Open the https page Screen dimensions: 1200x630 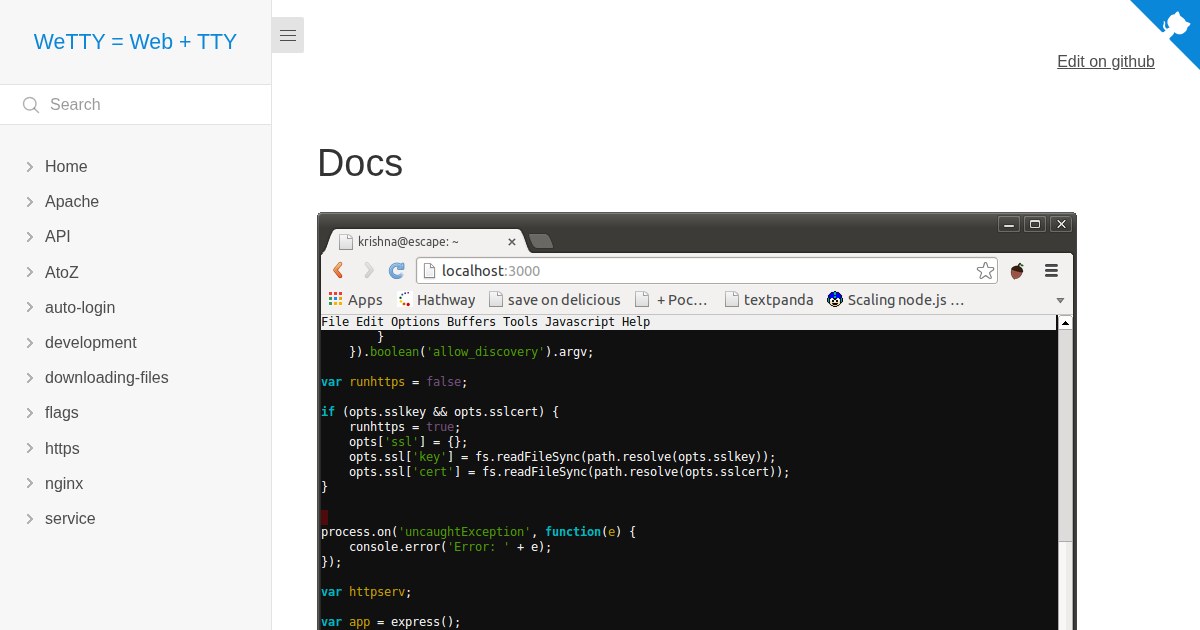(62, 449)
